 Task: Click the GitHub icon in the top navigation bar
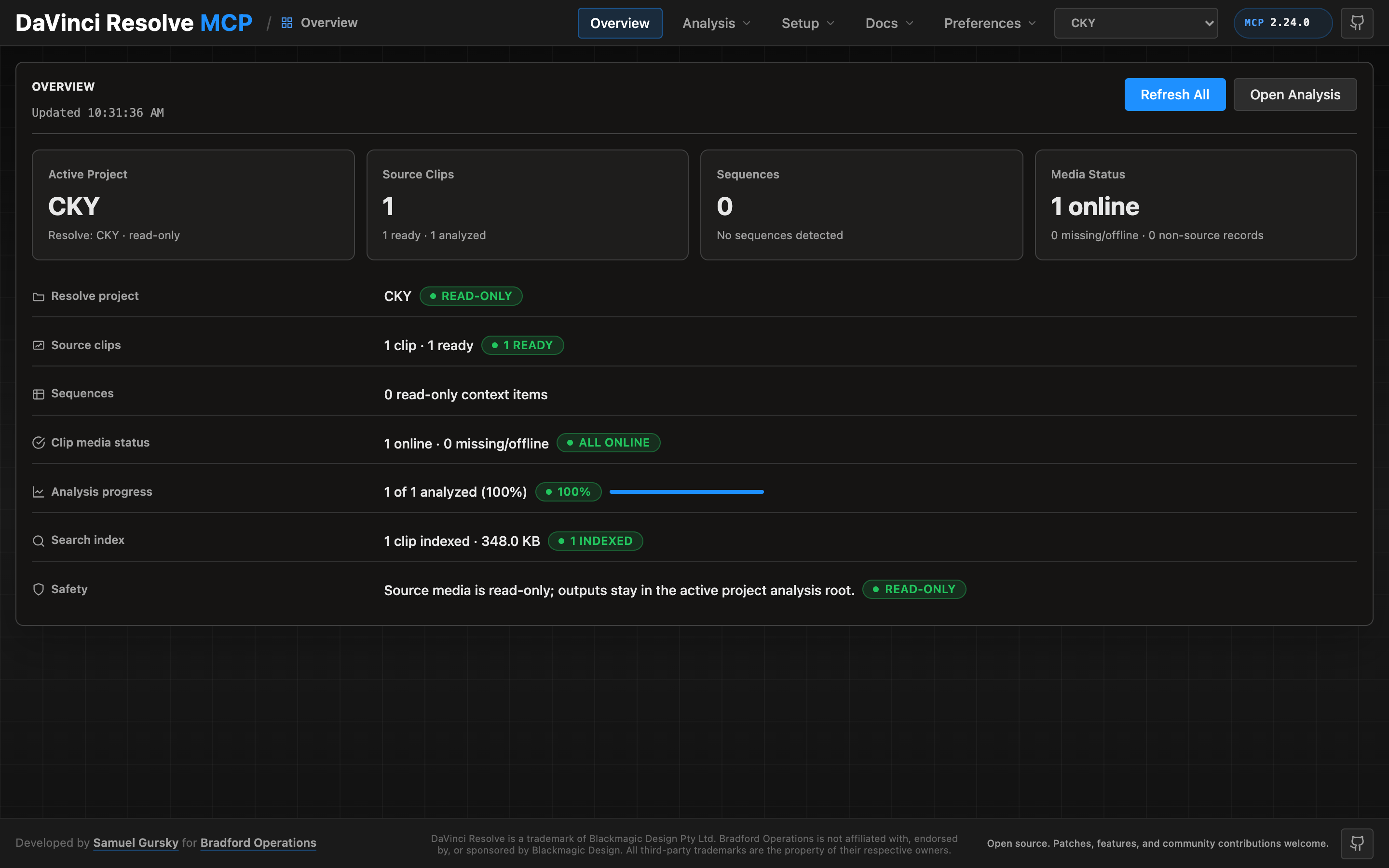click(1356, 23)
